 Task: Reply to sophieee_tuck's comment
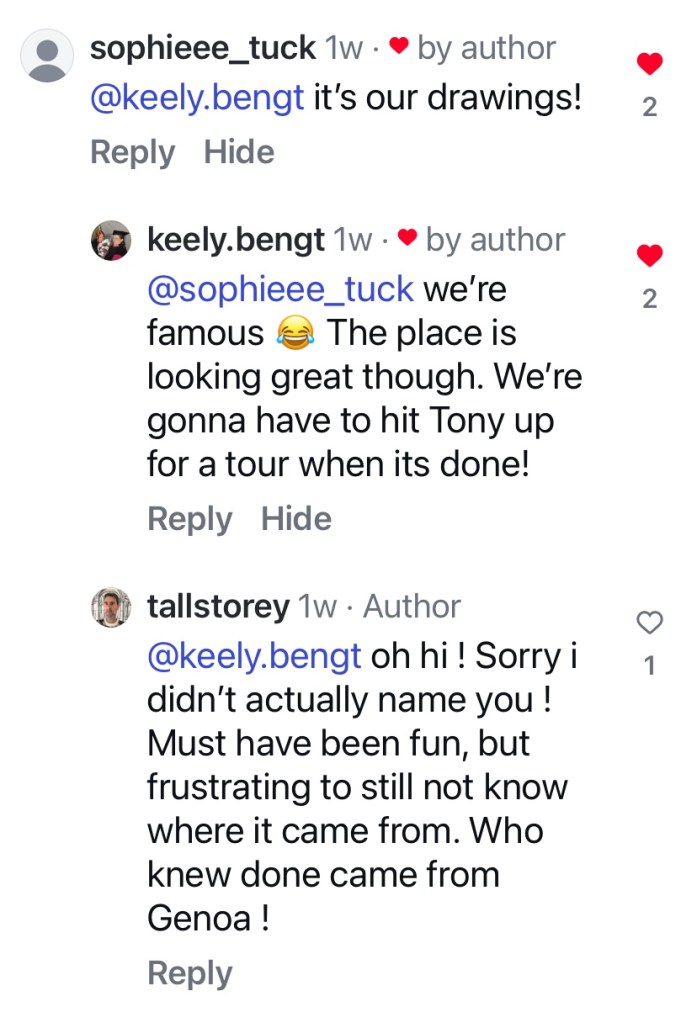point(132,152)
